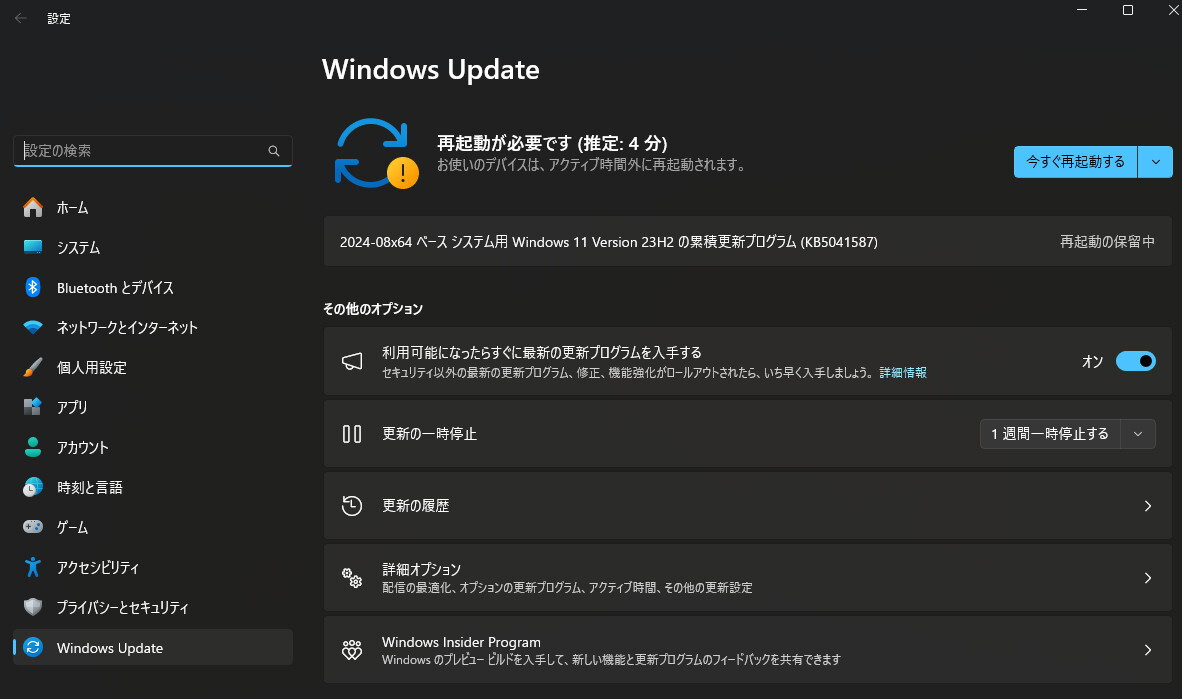Open 詳細オプション by its row label

pos(421,569)
